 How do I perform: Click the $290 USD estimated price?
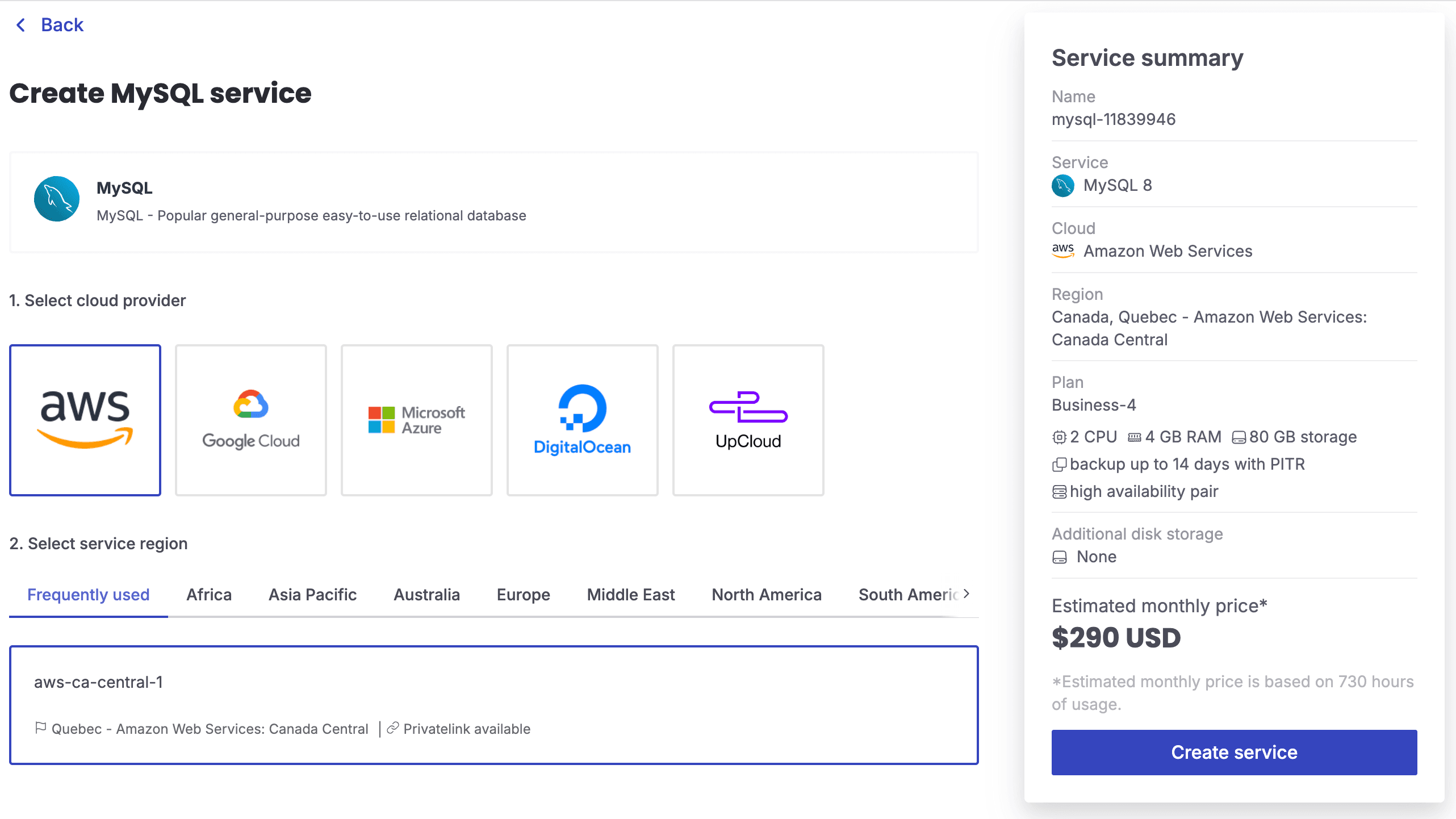pos(1116,637)
